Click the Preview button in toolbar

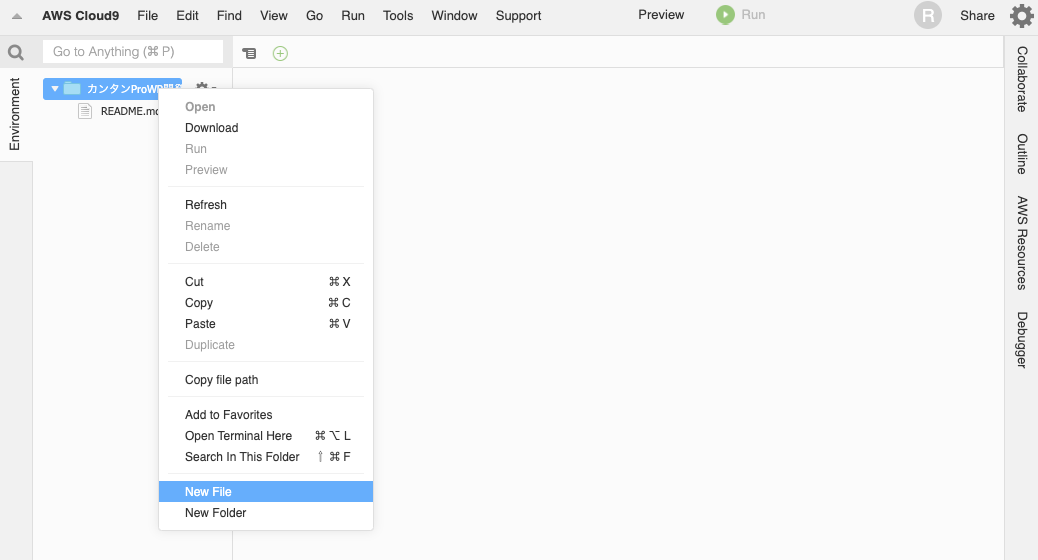tap(661, 15)
